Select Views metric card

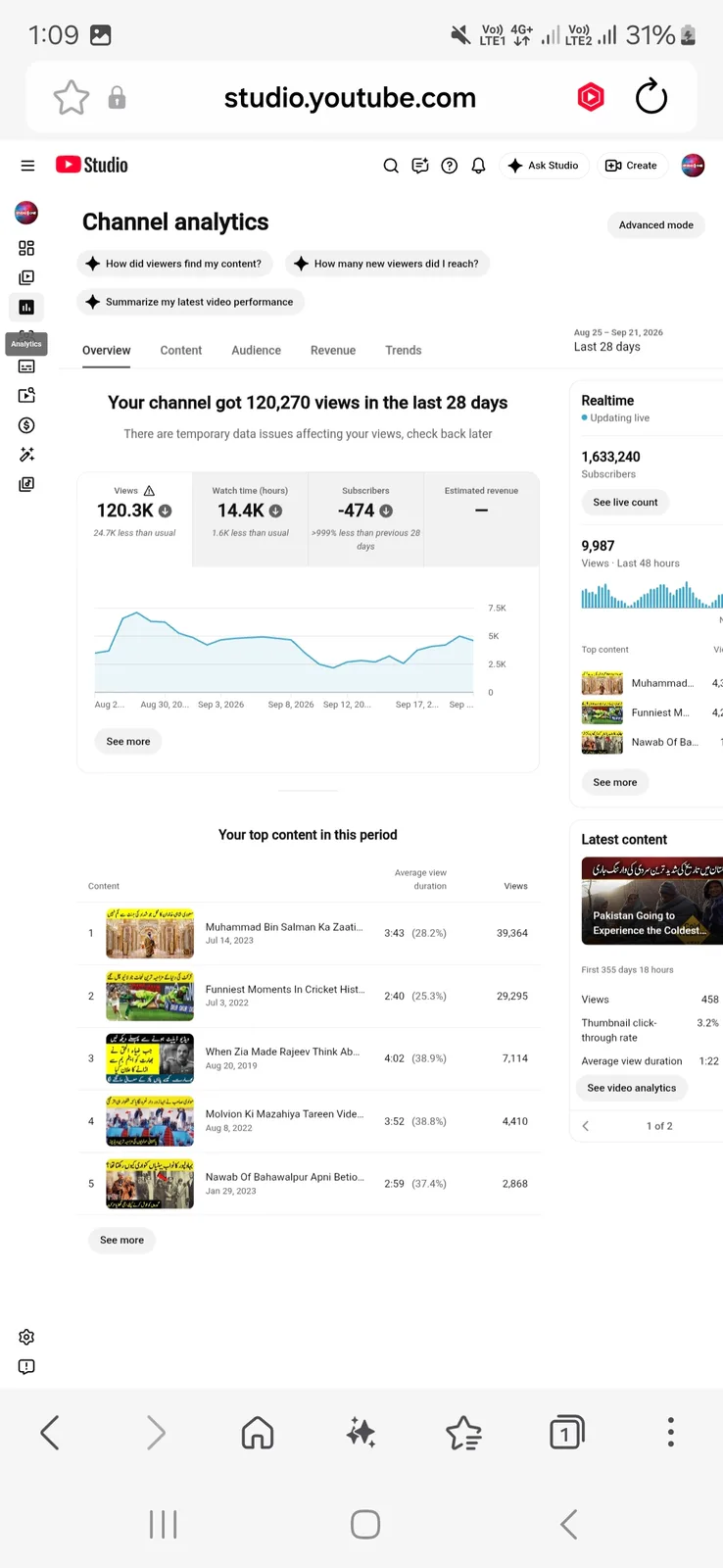135,519
